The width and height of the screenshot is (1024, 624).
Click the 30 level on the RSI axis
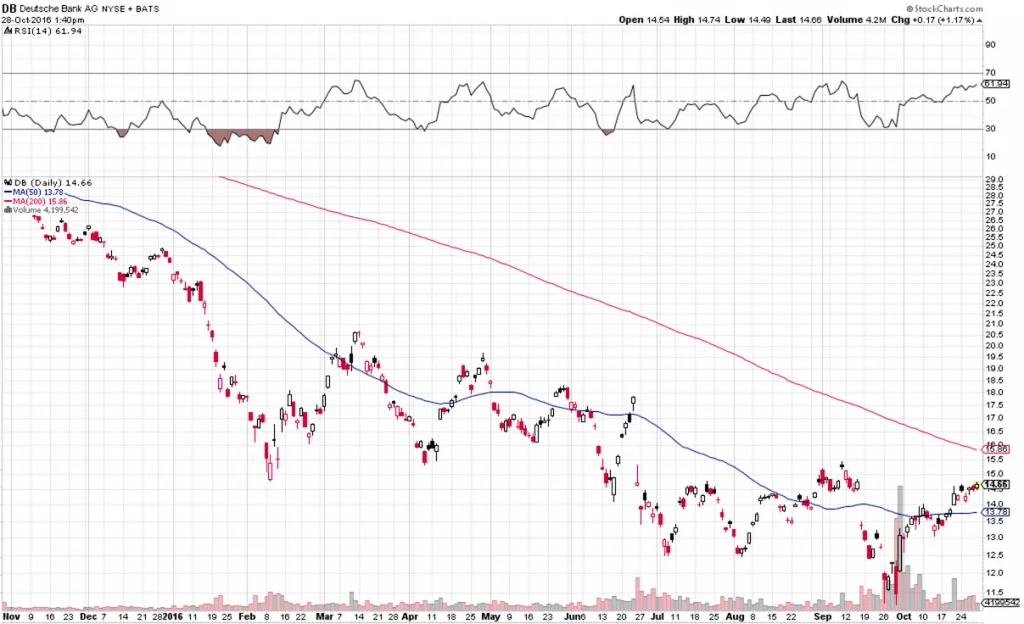990,129
